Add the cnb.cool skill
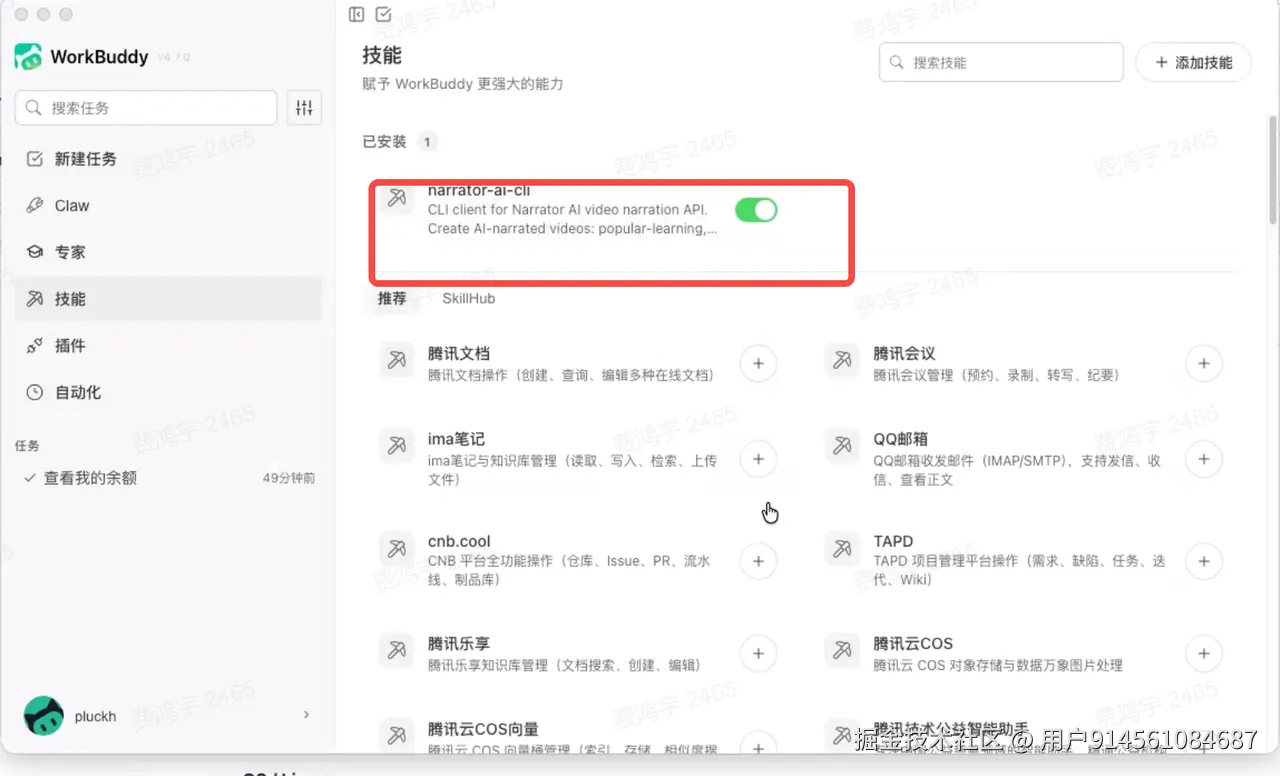This screenshot has height=776, width=1280. point(758,561)
